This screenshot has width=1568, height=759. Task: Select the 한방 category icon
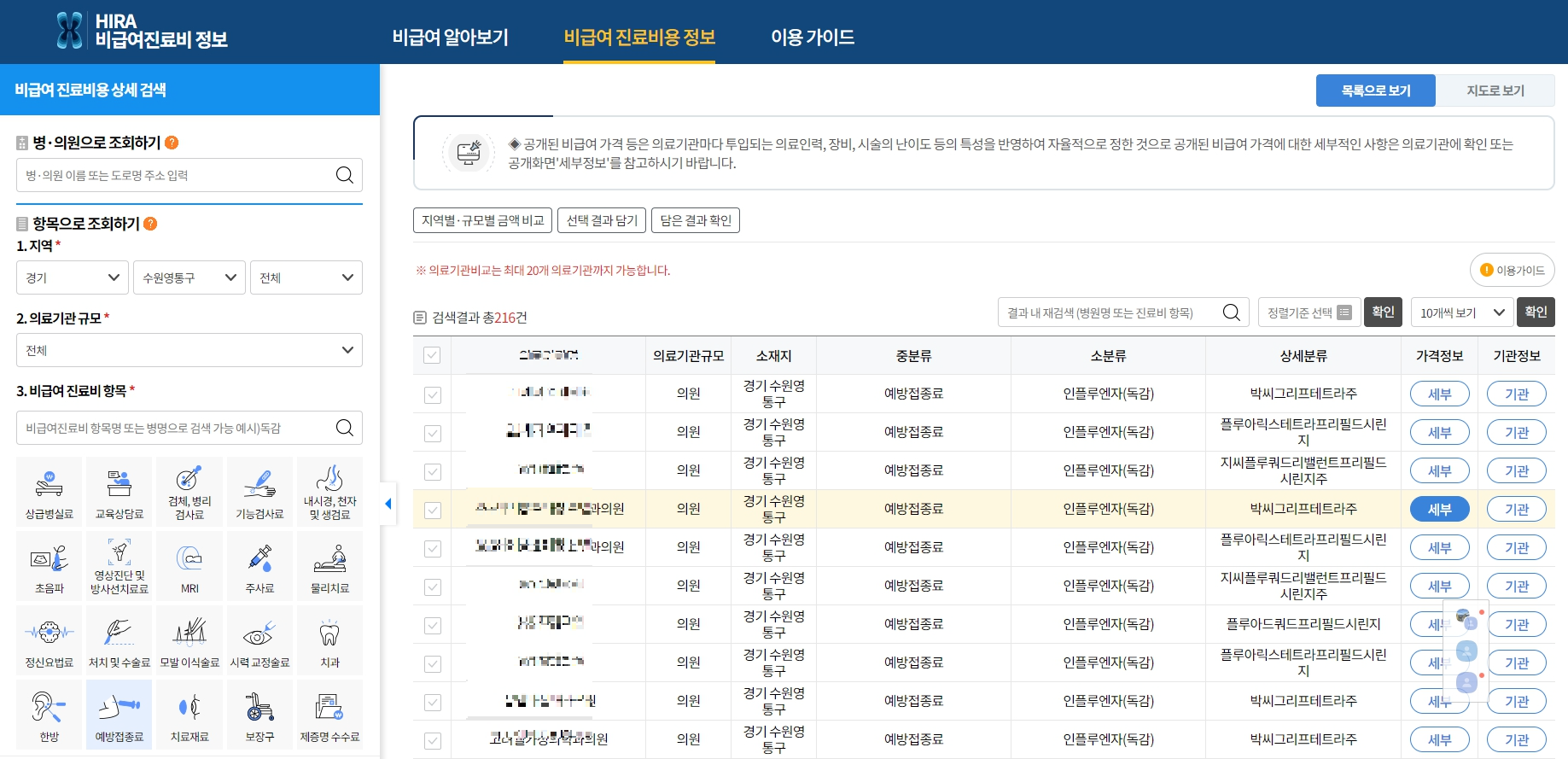tap(50, 714)
